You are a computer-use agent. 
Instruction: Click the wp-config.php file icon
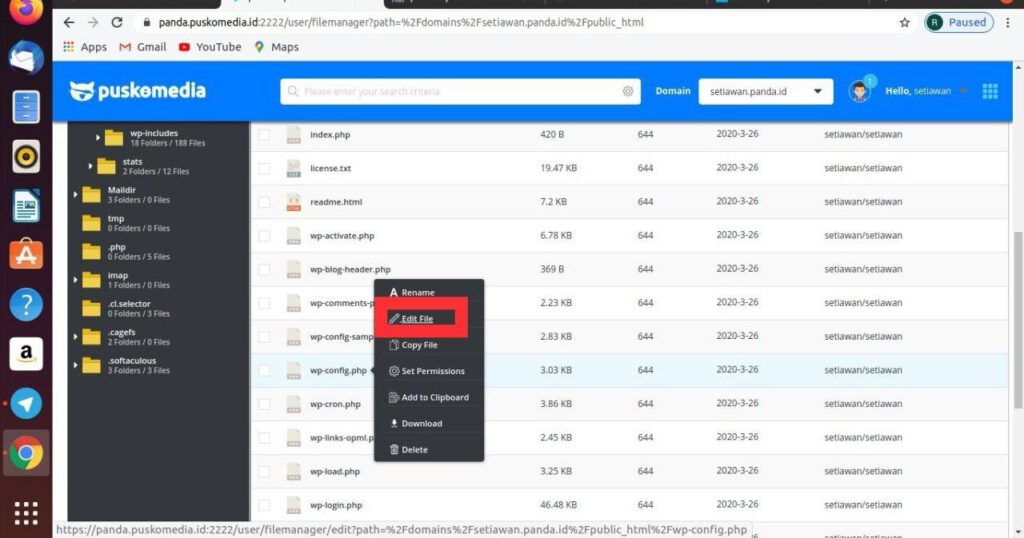tap(294, 370)
